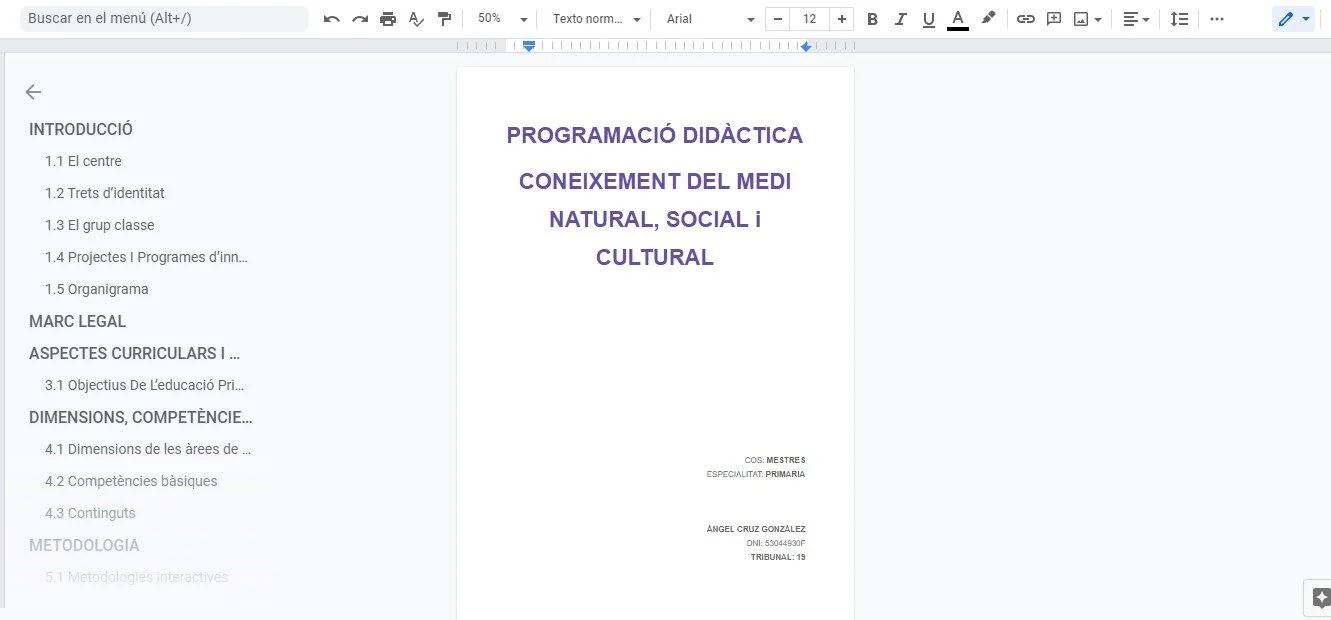Open line and paragraph spacing options
The width and height of the screenshot is (1331, 620).
tap(1180, 19)
